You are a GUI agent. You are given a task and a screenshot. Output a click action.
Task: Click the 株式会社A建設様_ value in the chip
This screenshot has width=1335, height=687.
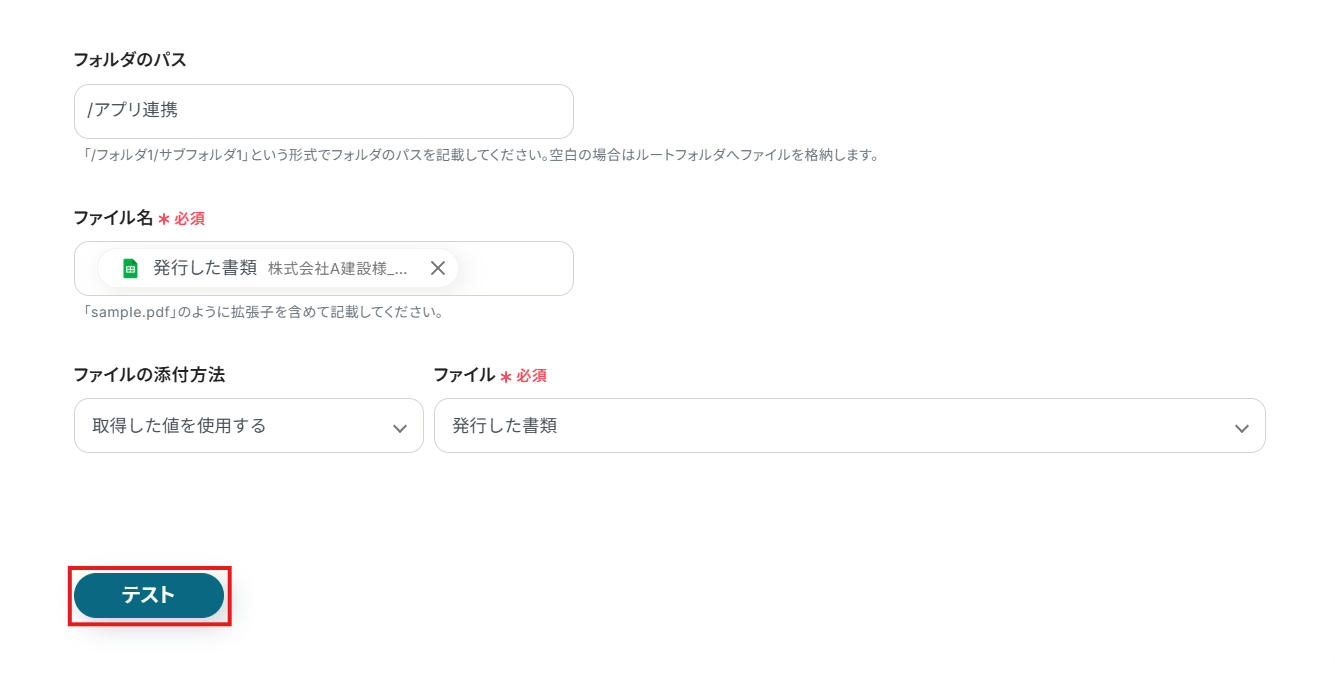[338, 269]
